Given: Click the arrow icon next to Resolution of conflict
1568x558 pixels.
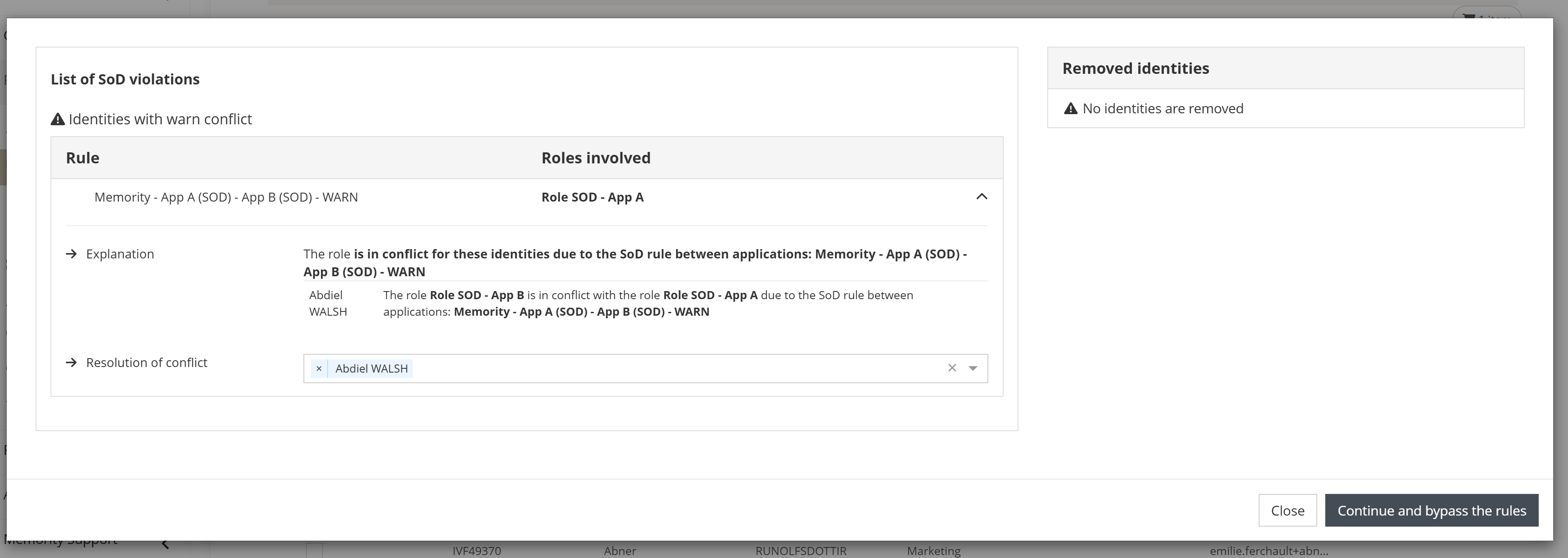Looking at the screenshot, I should click(x=71, y=363).
